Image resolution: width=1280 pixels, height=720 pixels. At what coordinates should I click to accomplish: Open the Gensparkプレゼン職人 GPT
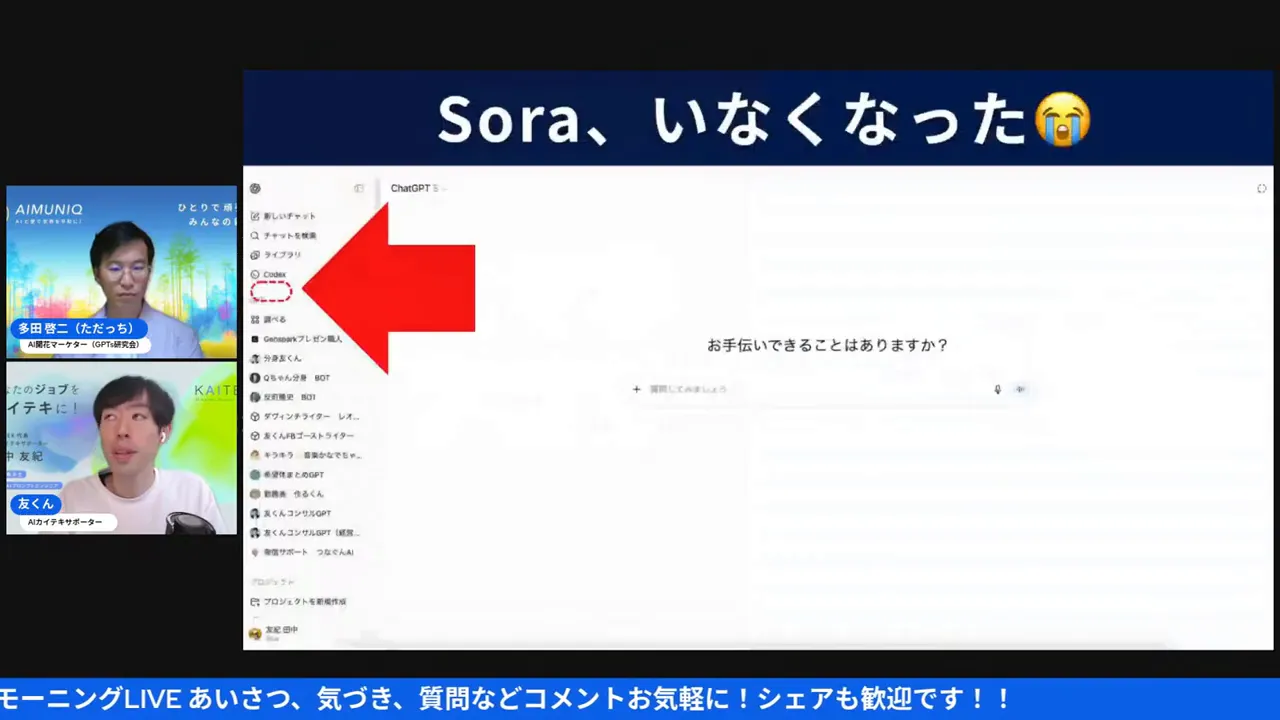(x=301, y=339)
